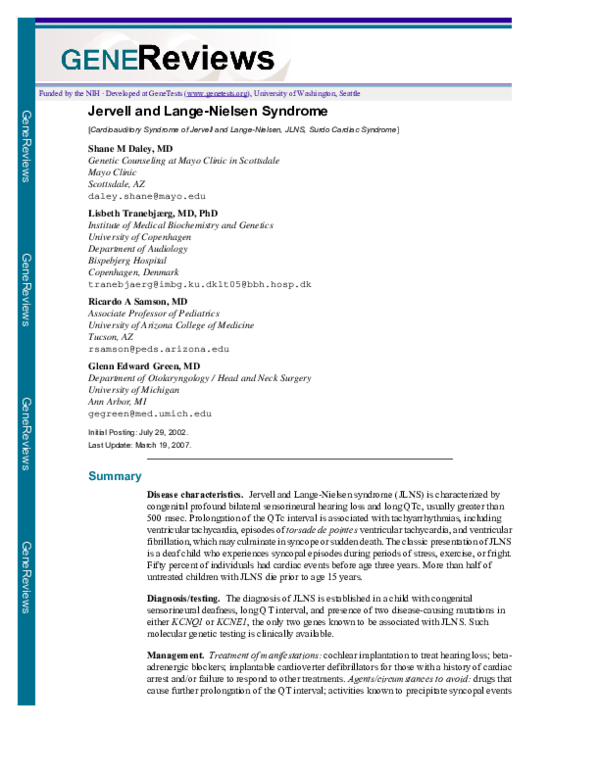Select the bottom vertical GeneReviews sidebar label
Viewport: 600px width, 776px height.
26,577
